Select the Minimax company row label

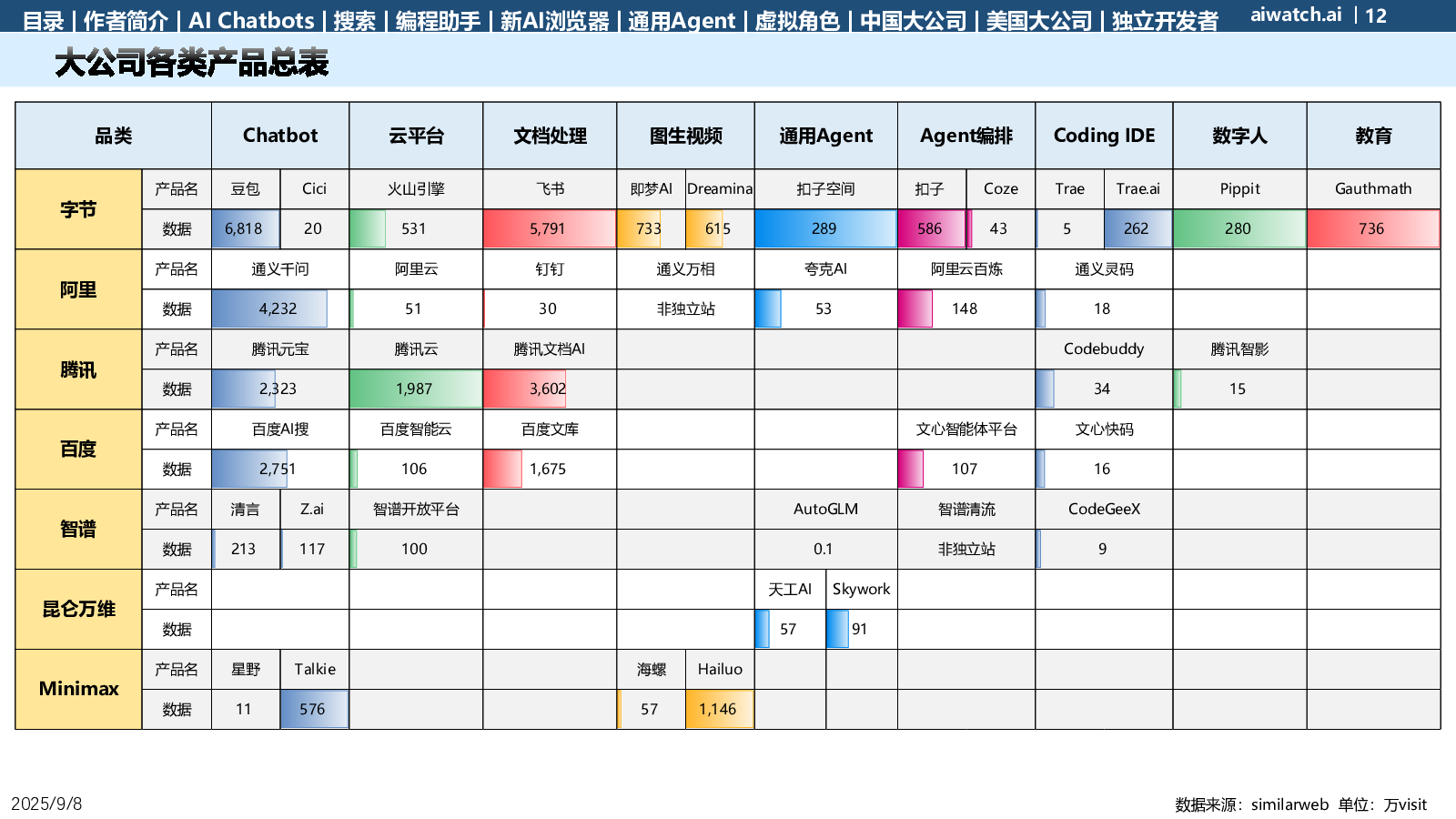tap(78, 689)
